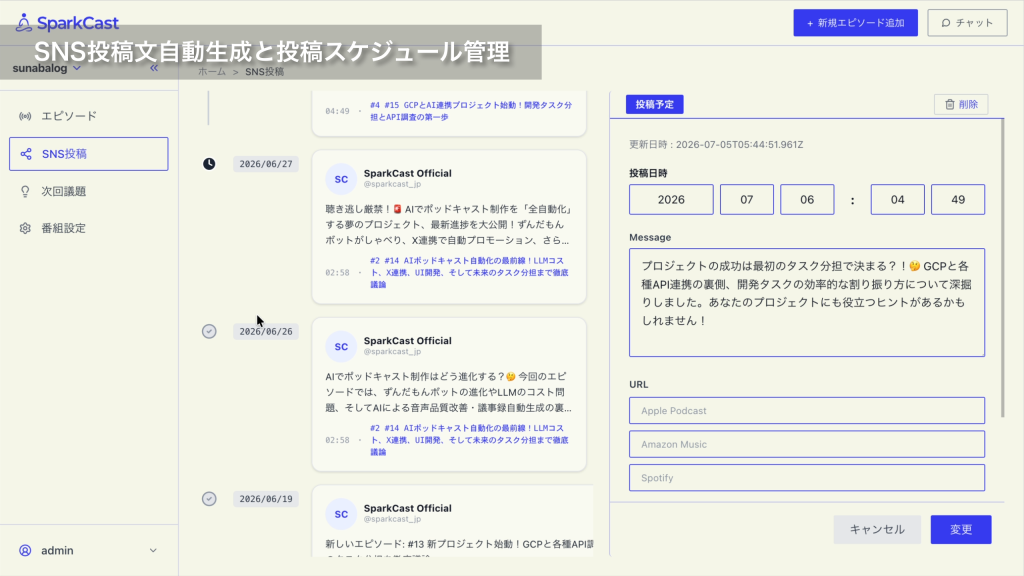Click the 変更 save button

click(961, 530)
